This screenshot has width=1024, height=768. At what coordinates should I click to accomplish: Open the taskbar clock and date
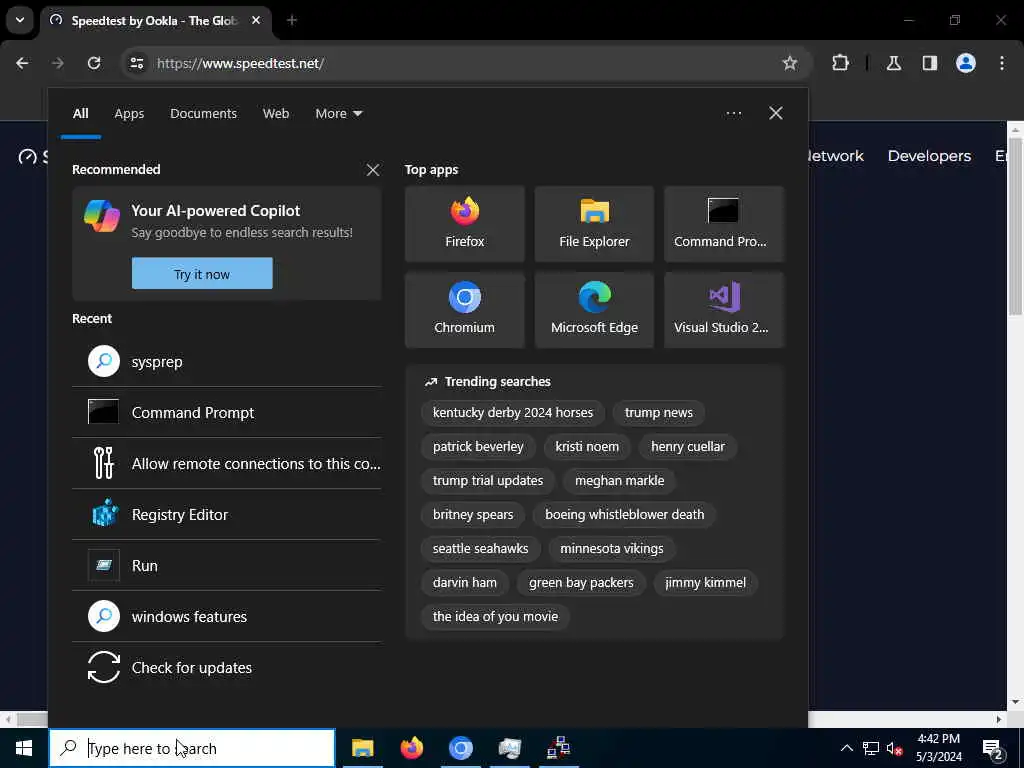(938, 748)
